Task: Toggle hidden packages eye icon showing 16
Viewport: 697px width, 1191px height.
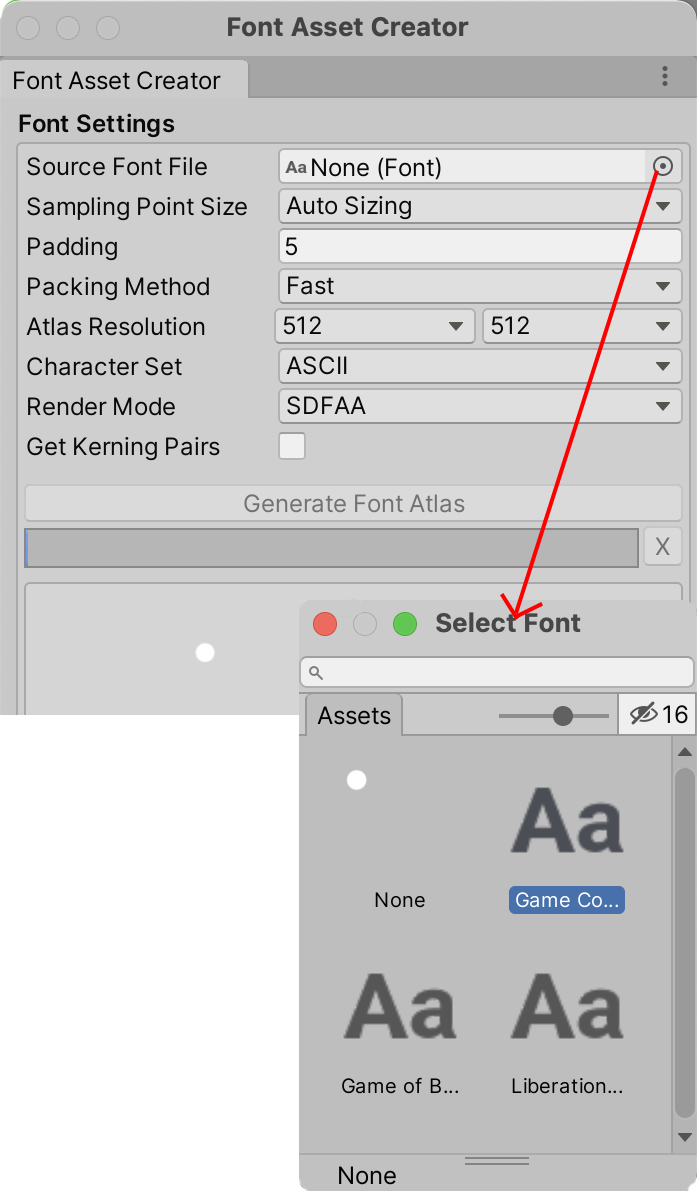Action: 656,714
